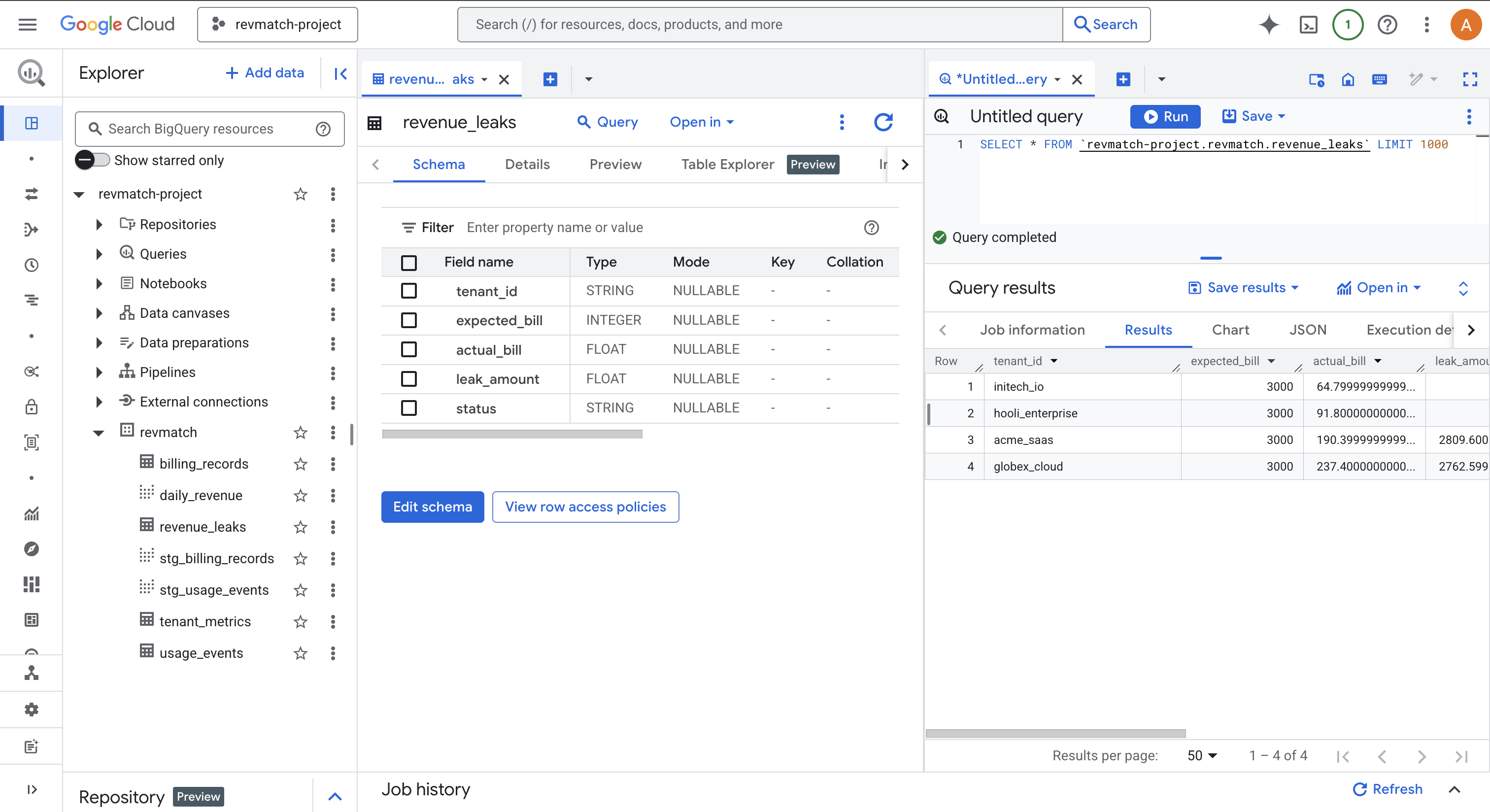This screenshot has width=1490, height=812.
Task: Star the billing_records table
Action: 300,464
